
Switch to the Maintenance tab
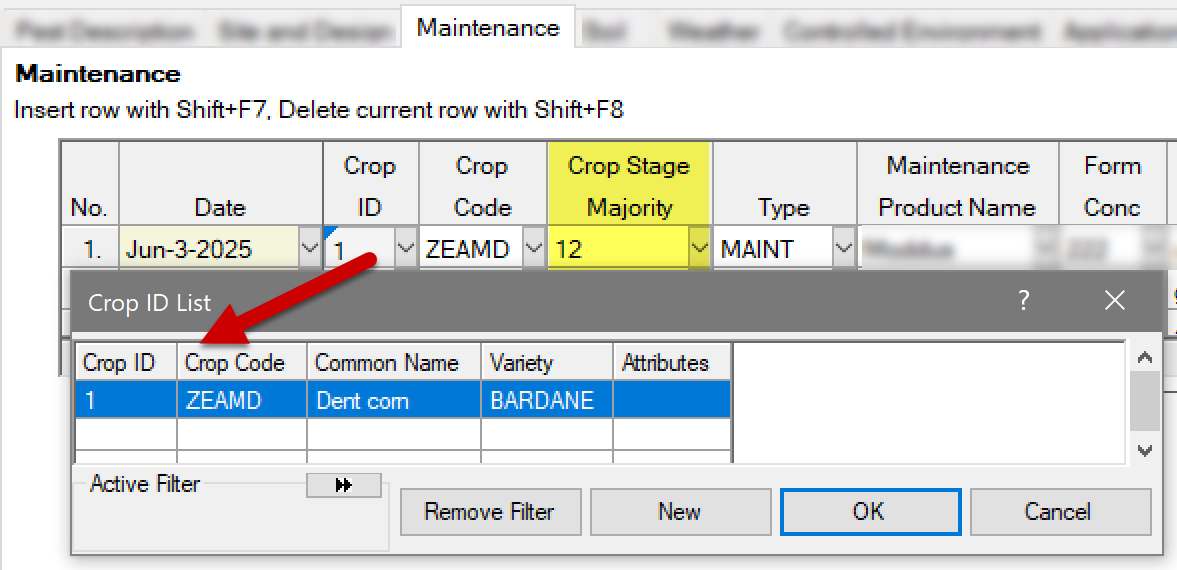click(487, 28)
